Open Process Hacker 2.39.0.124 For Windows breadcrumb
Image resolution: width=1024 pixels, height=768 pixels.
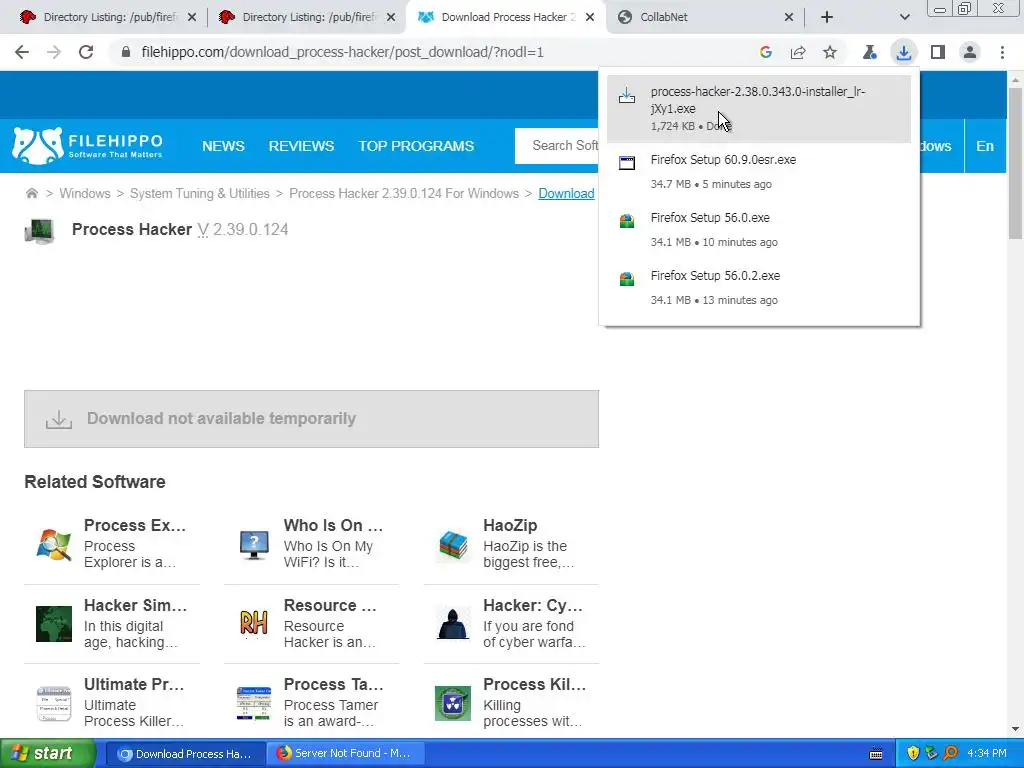[404, 193]
